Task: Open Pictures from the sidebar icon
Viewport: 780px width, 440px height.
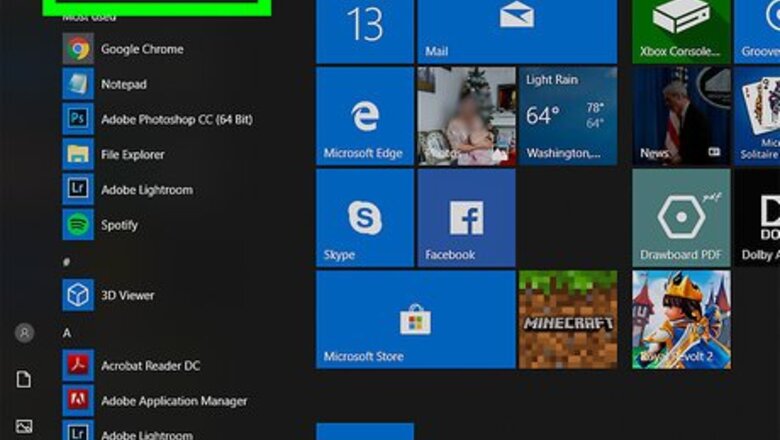Action: [x=24, y=426]
